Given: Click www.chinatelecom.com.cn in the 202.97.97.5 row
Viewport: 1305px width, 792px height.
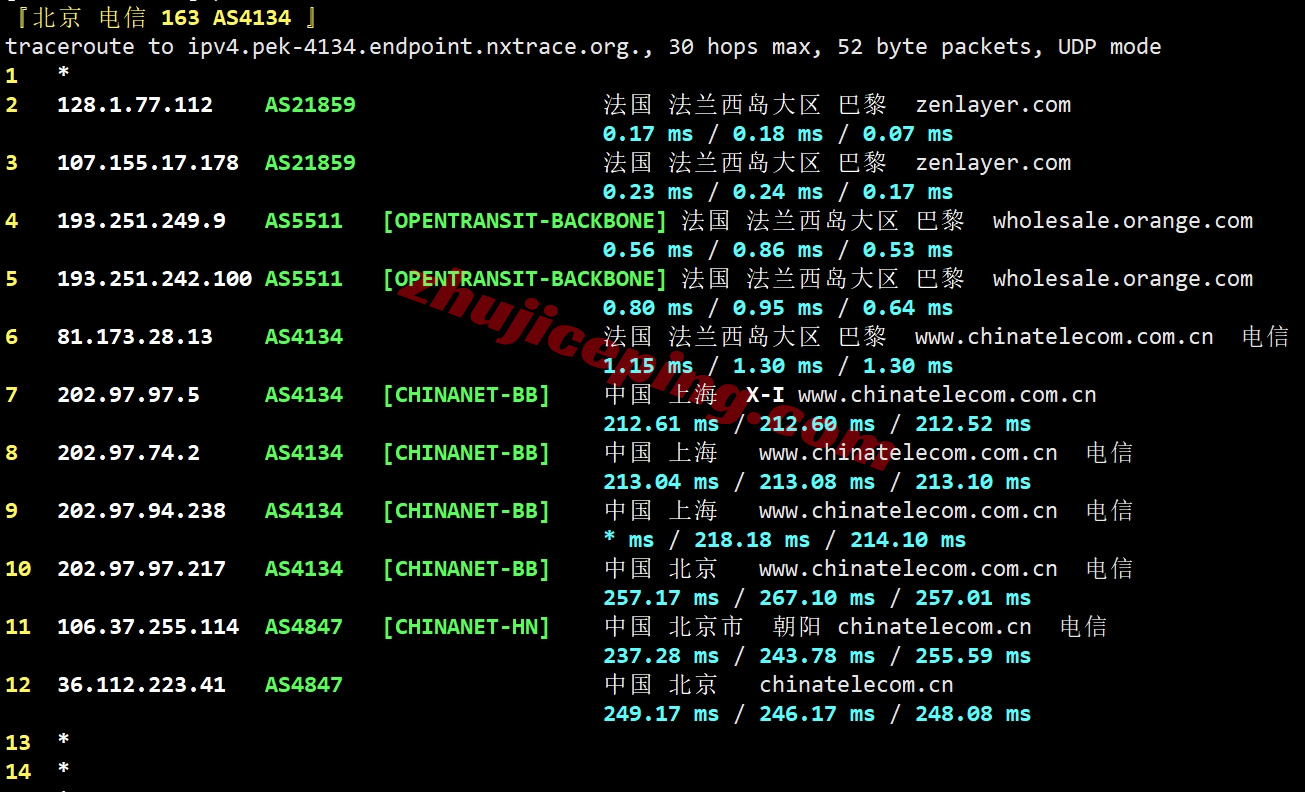Looking at the screenshot, I should click(947, 395).
